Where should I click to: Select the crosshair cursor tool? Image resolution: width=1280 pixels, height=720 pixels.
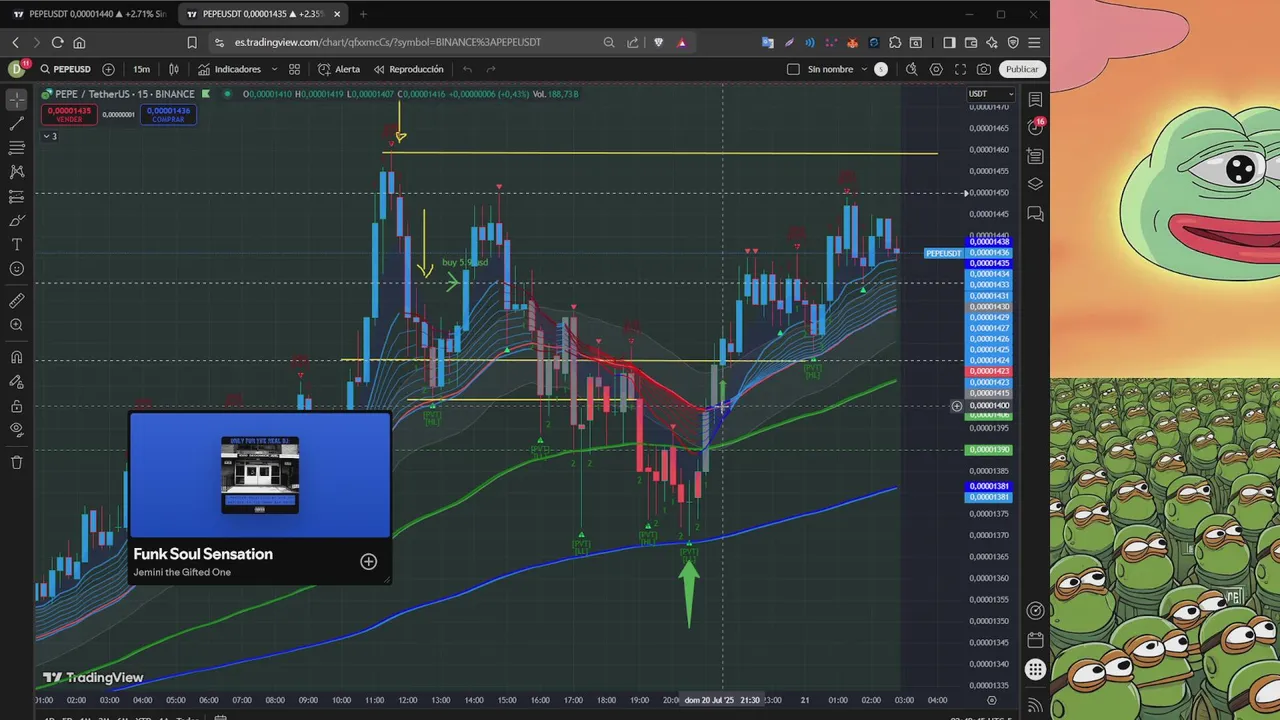pos(17,100)
